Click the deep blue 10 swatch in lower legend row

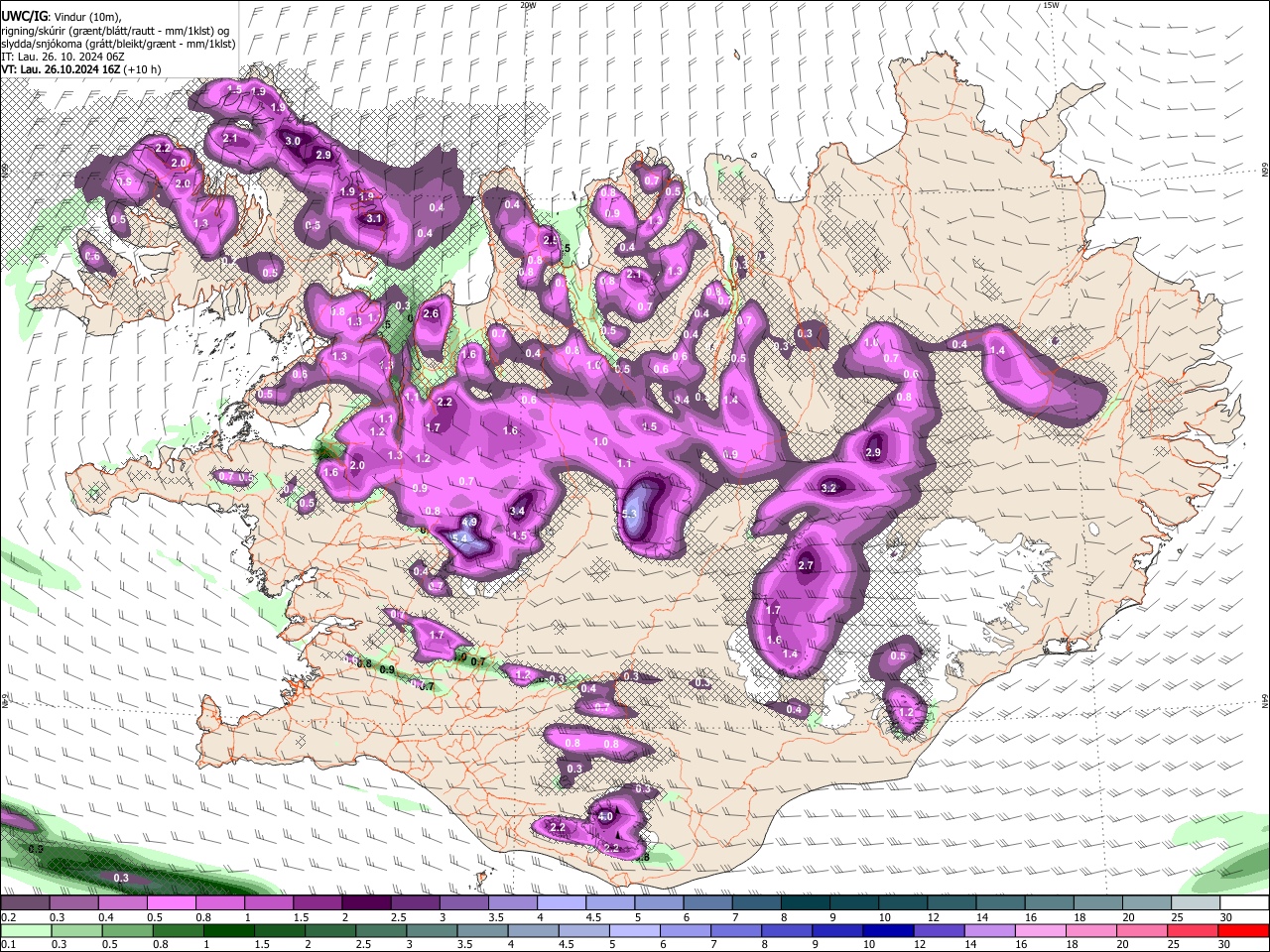point(888,930)
